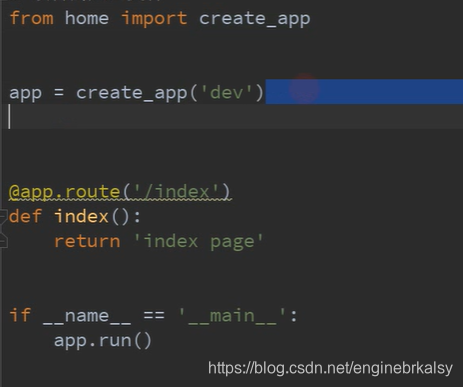
Task: Click the 'return' keyword
Action: 87,241
